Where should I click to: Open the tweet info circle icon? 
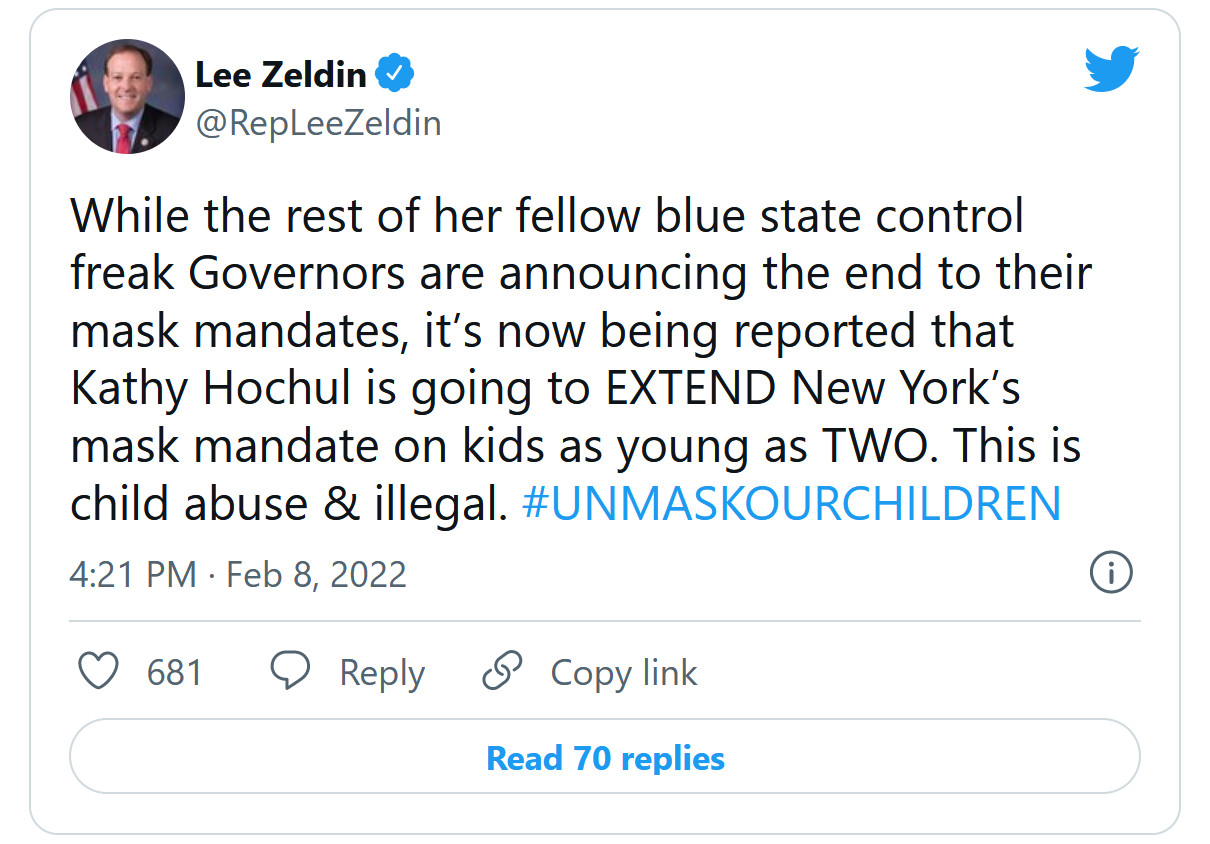(1110, 573)
